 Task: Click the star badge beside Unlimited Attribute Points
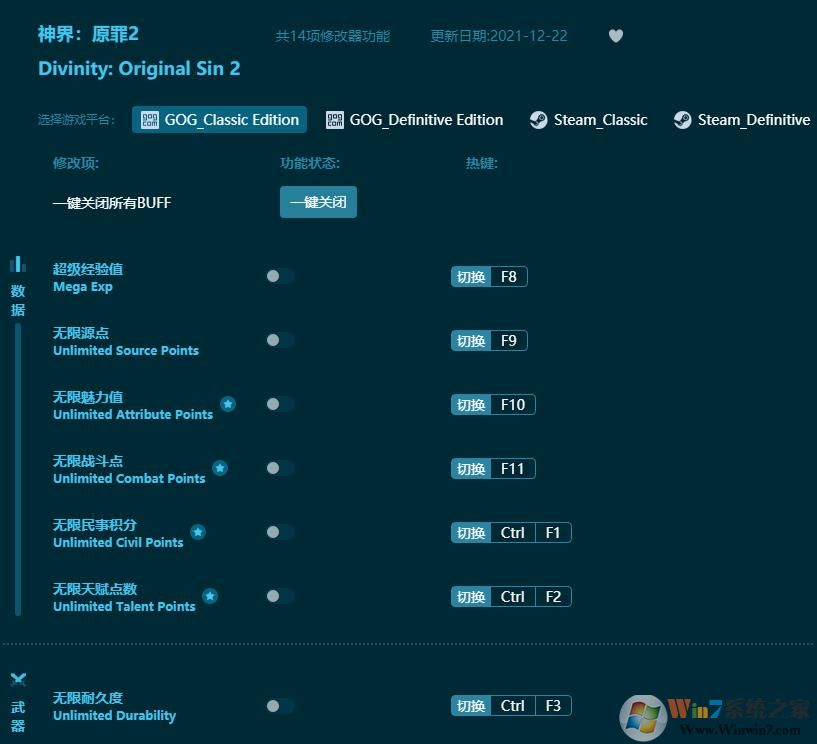(x=228, y=404)
